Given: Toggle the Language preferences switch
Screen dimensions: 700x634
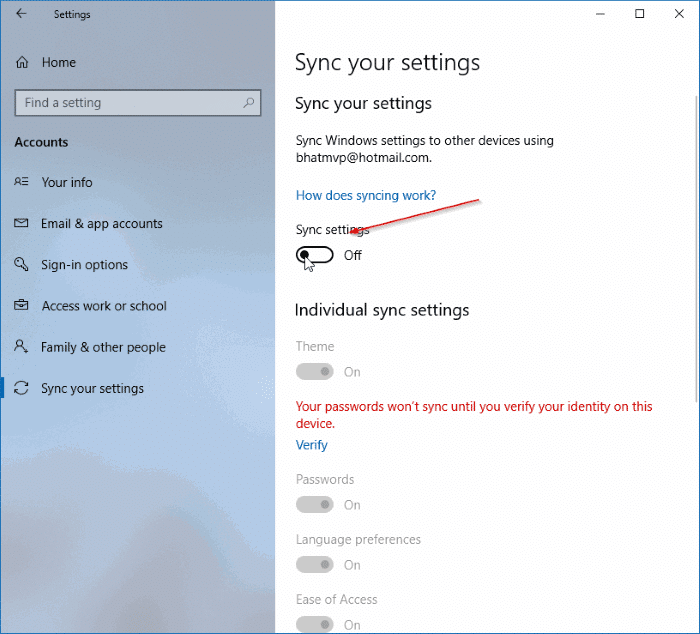Looking at the screenshot, I should pos(315,565).
